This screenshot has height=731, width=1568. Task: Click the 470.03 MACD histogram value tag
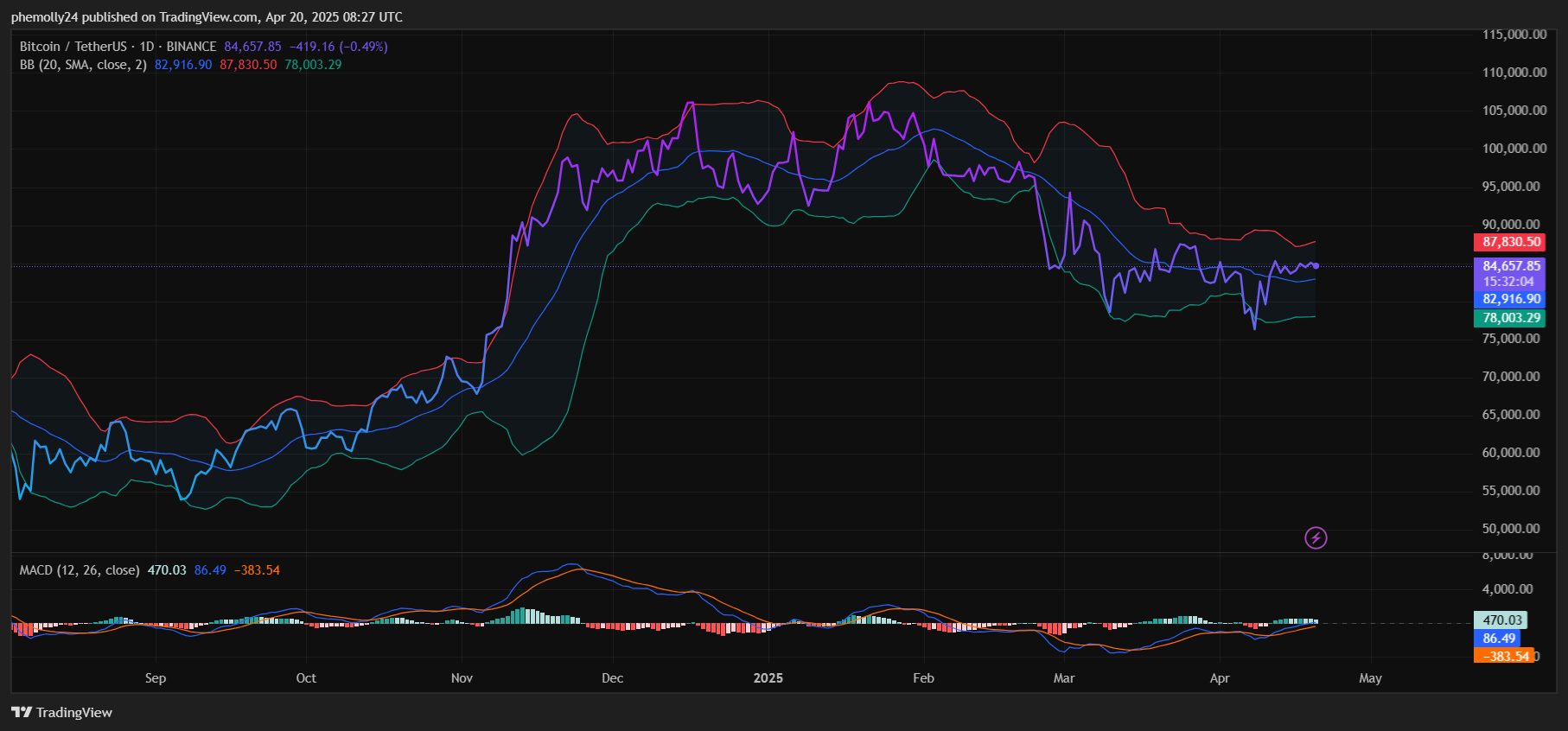pyautogui.click(x=1501, y=620)
